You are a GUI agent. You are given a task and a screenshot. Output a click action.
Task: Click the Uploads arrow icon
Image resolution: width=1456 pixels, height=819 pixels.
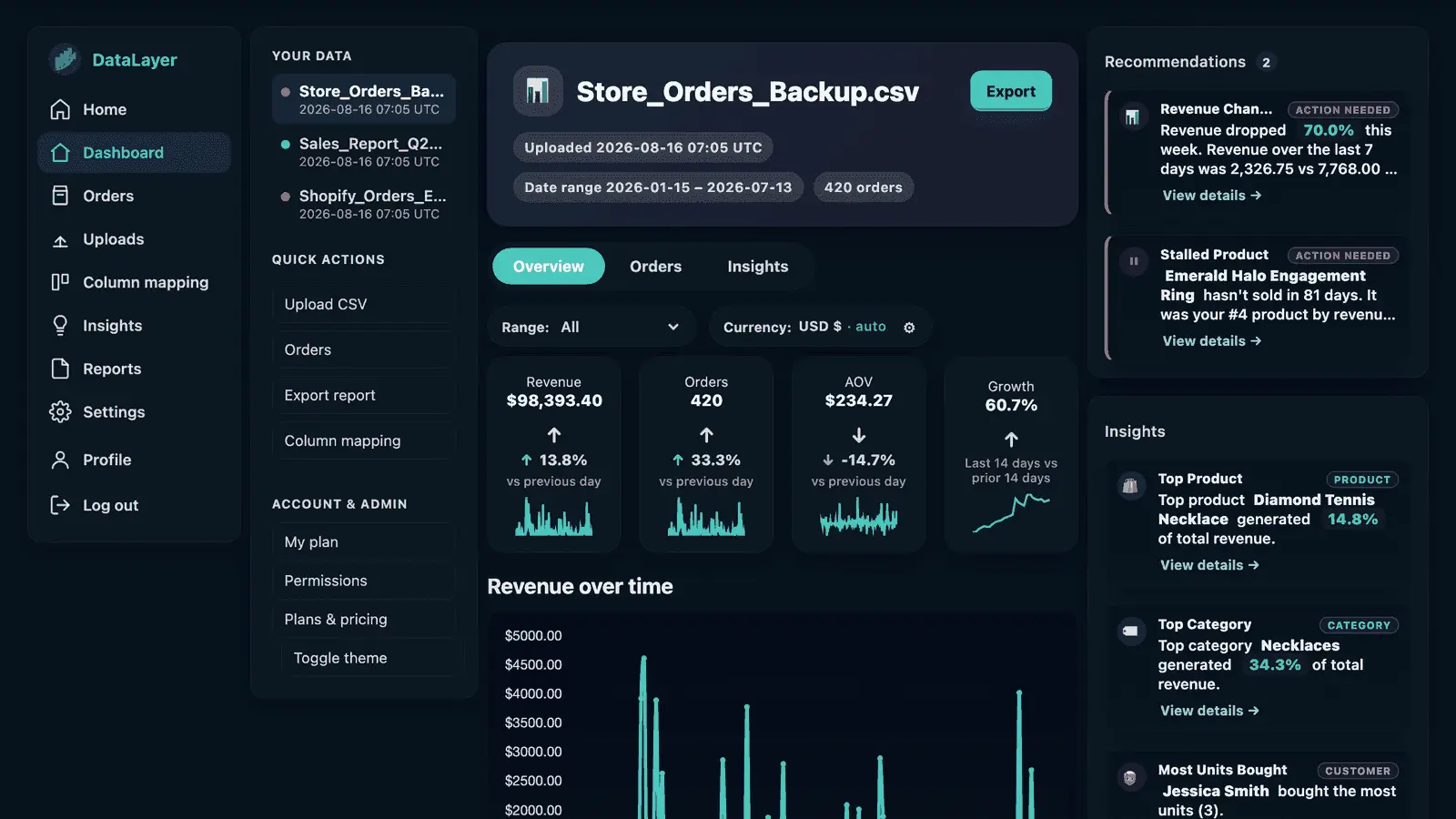(60, 239)
